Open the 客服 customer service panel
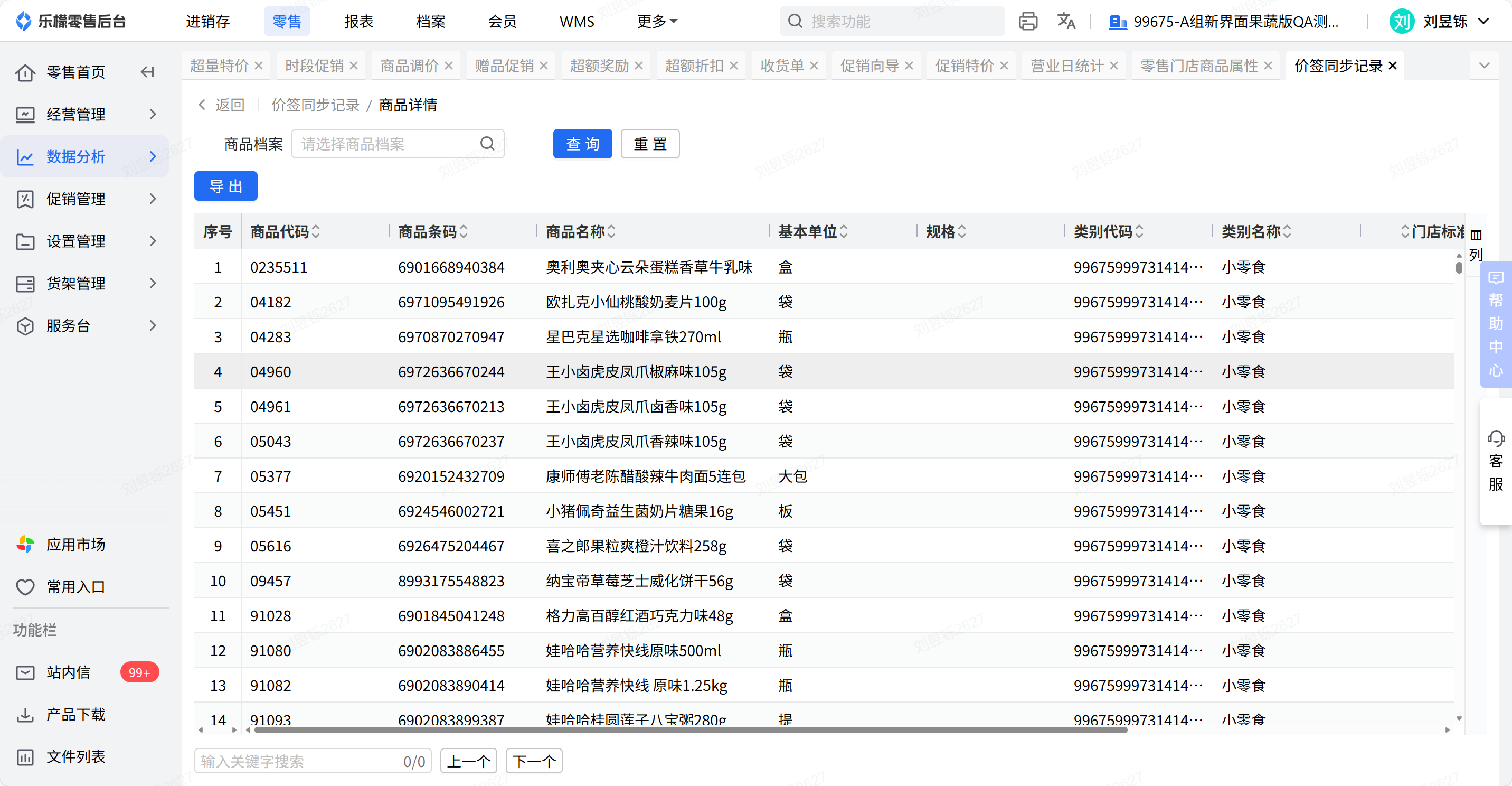The image size is (1512, 786). 1496,461
